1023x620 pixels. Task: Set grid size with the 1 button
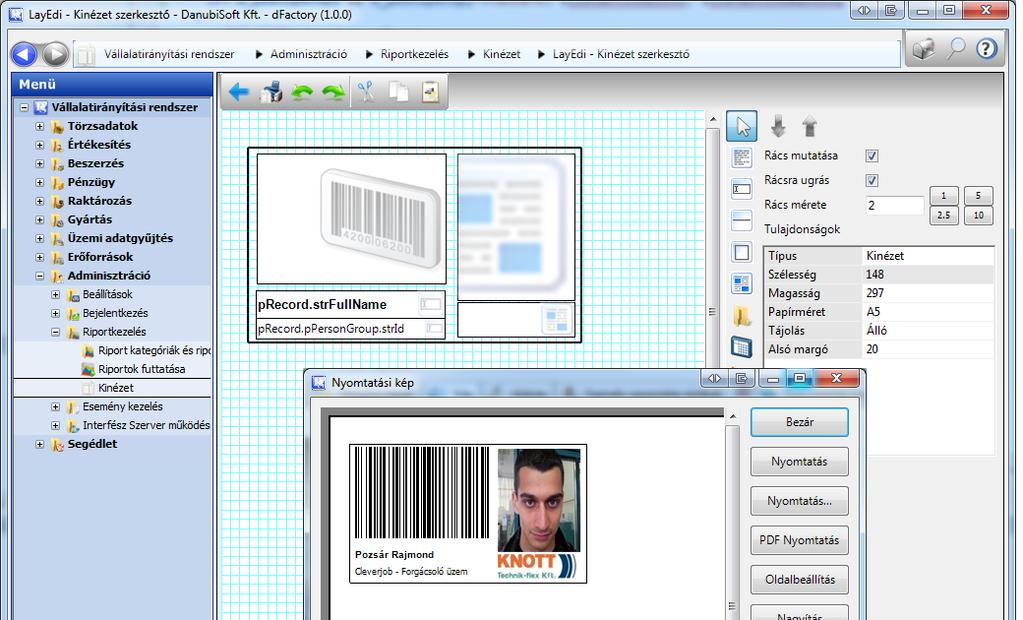coord(943,196)
